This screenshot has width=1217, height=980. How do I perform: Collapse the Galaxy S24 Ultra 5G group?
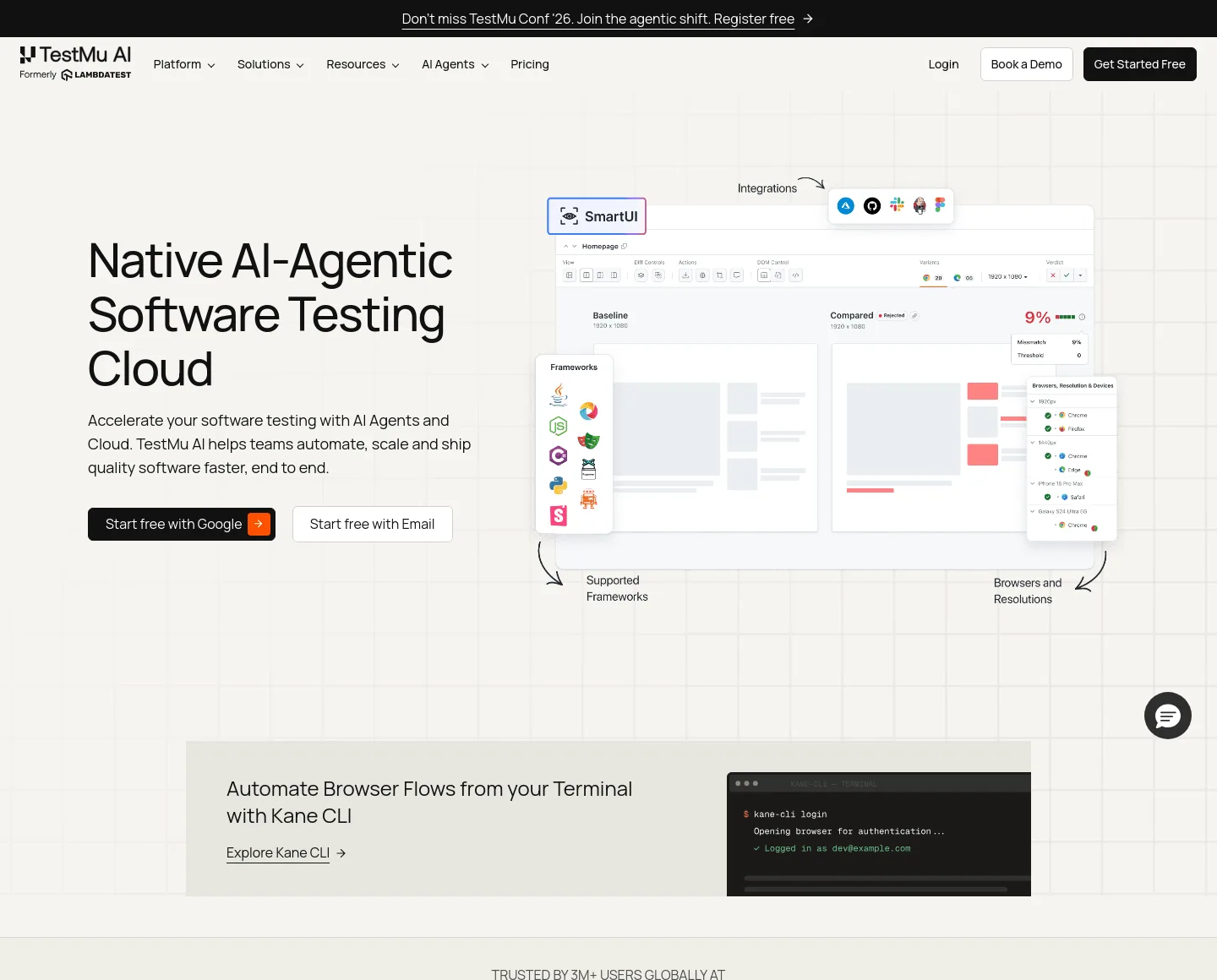click(x=1032, y=511)
